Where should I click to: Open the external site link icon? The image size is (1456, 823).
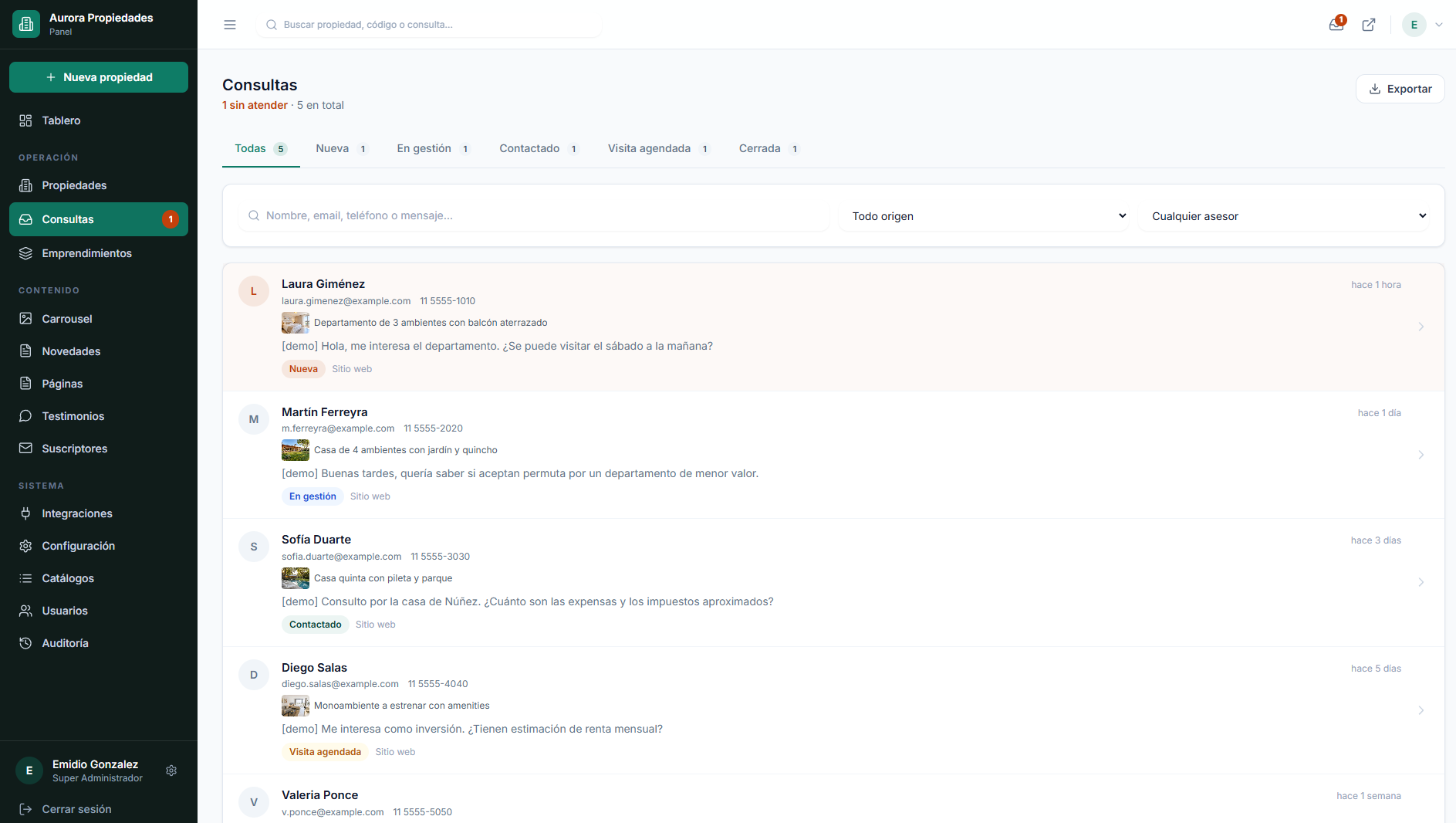[x=1369, y=25]
